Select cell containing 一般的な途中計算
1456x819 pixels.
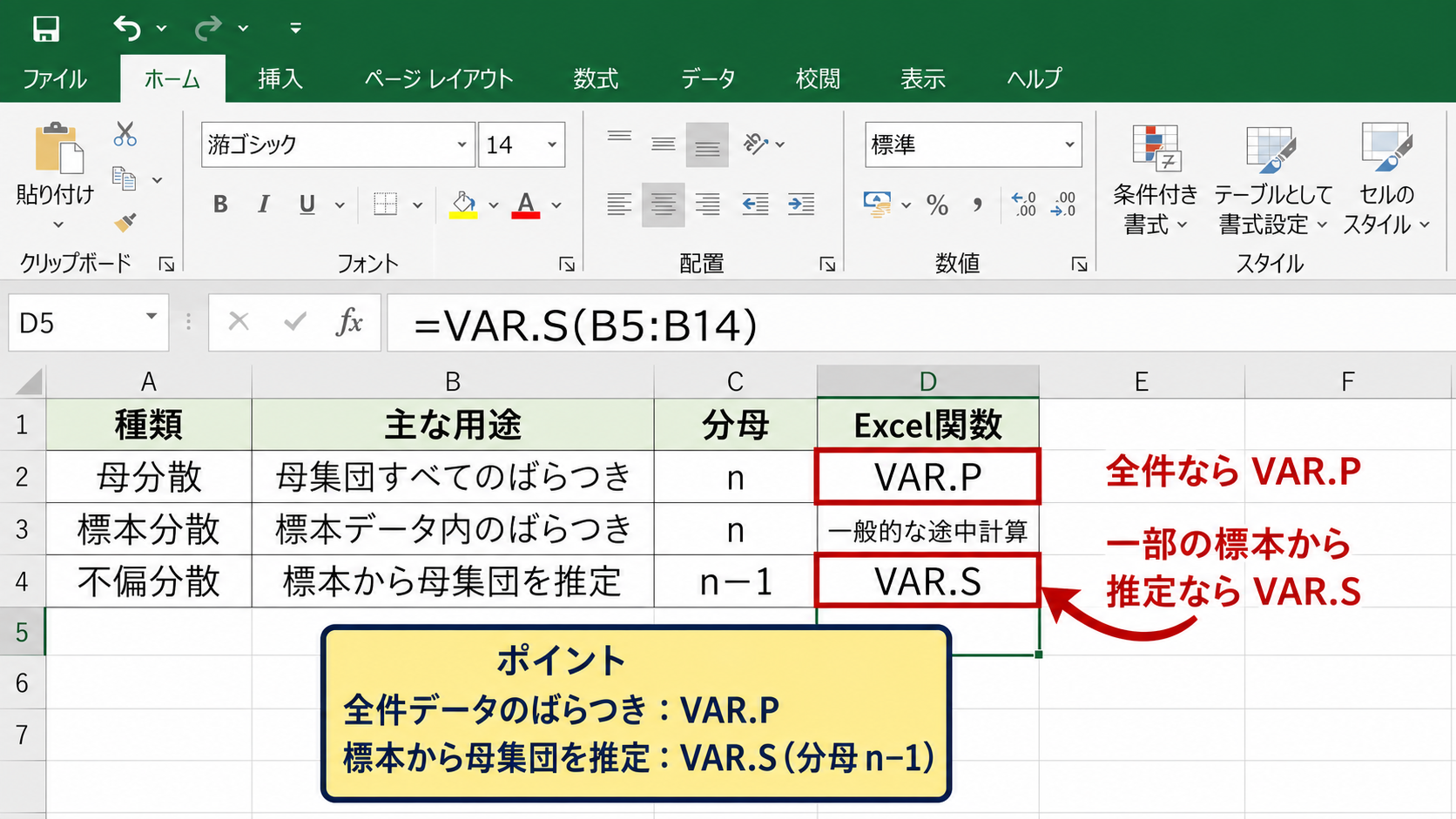928,530
